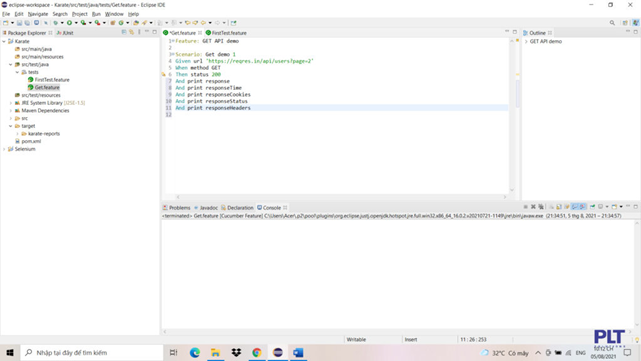Click the New Java Package icon

[x=112, y=23]
